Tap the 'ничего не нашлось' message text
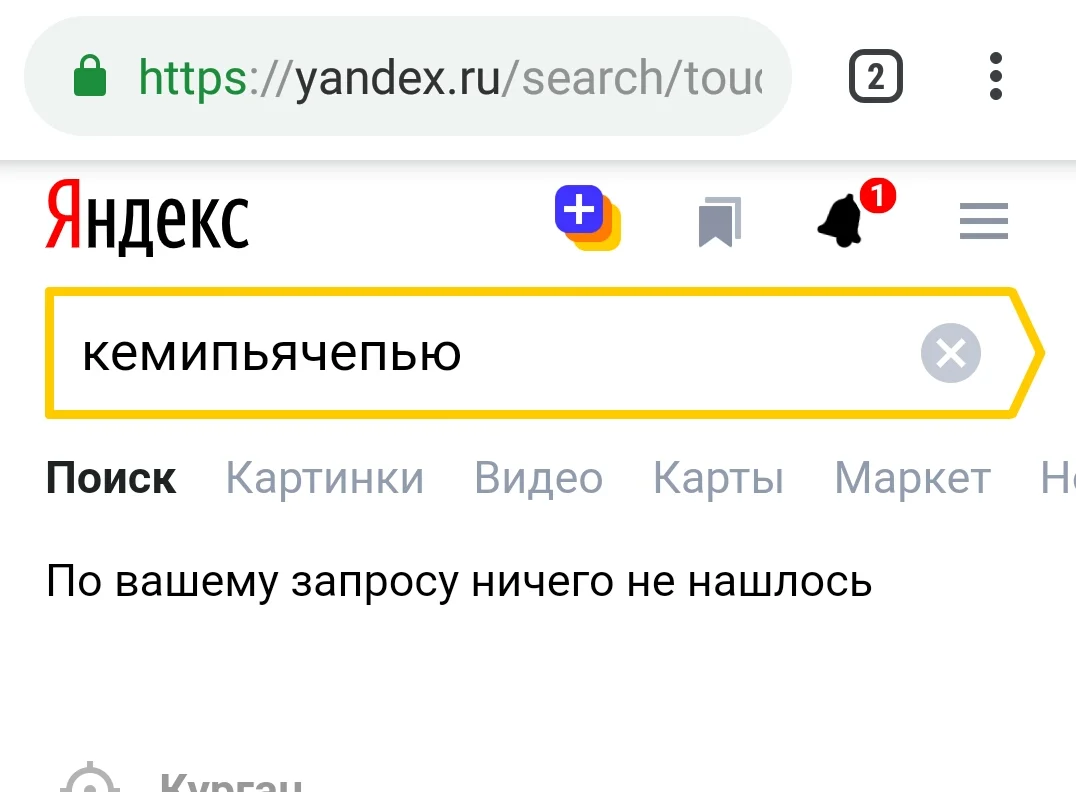This screenshot has height=792, width=1076. 459,581
